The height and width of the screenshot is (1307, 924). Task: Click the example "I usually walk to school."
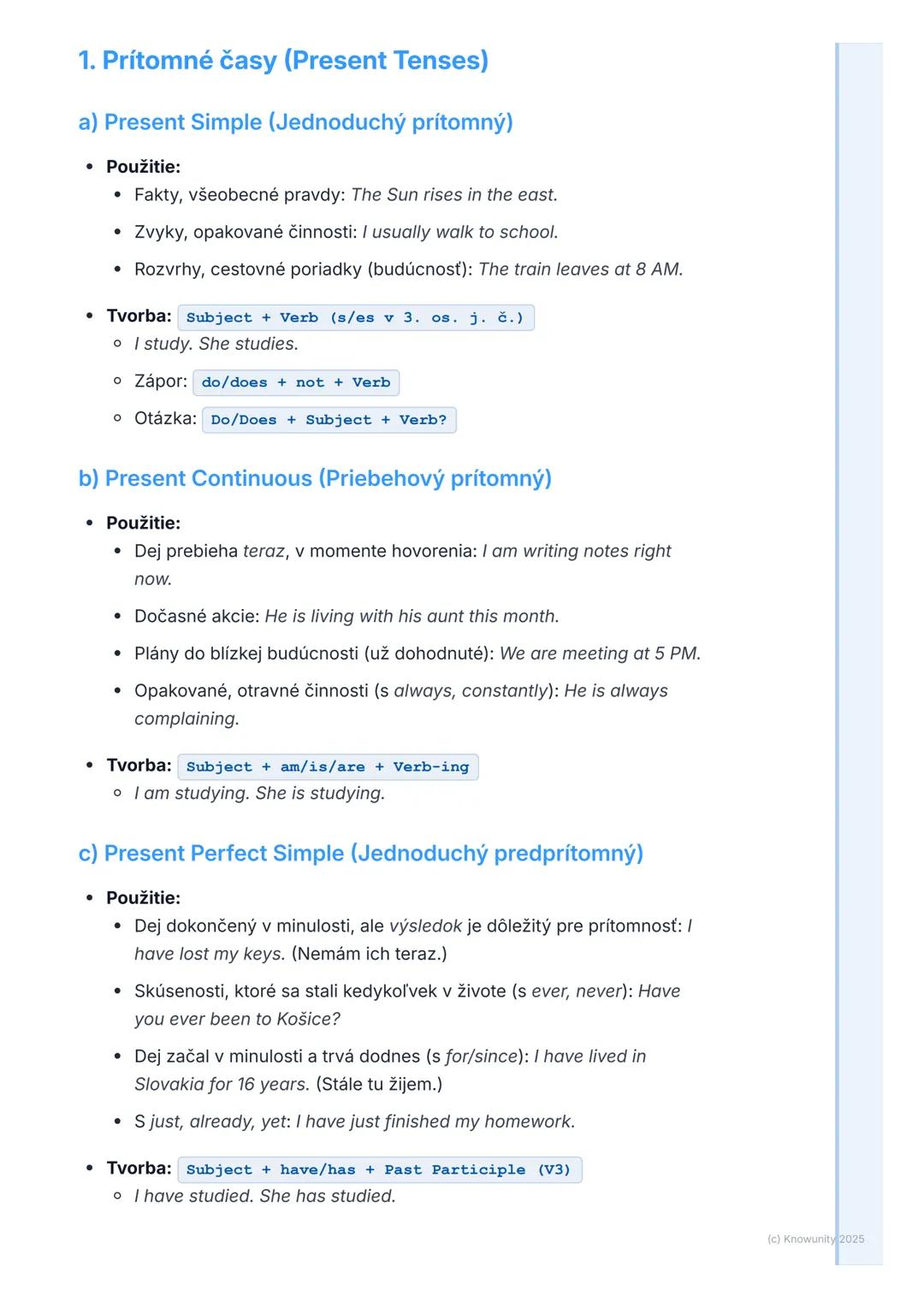point(460,233)
